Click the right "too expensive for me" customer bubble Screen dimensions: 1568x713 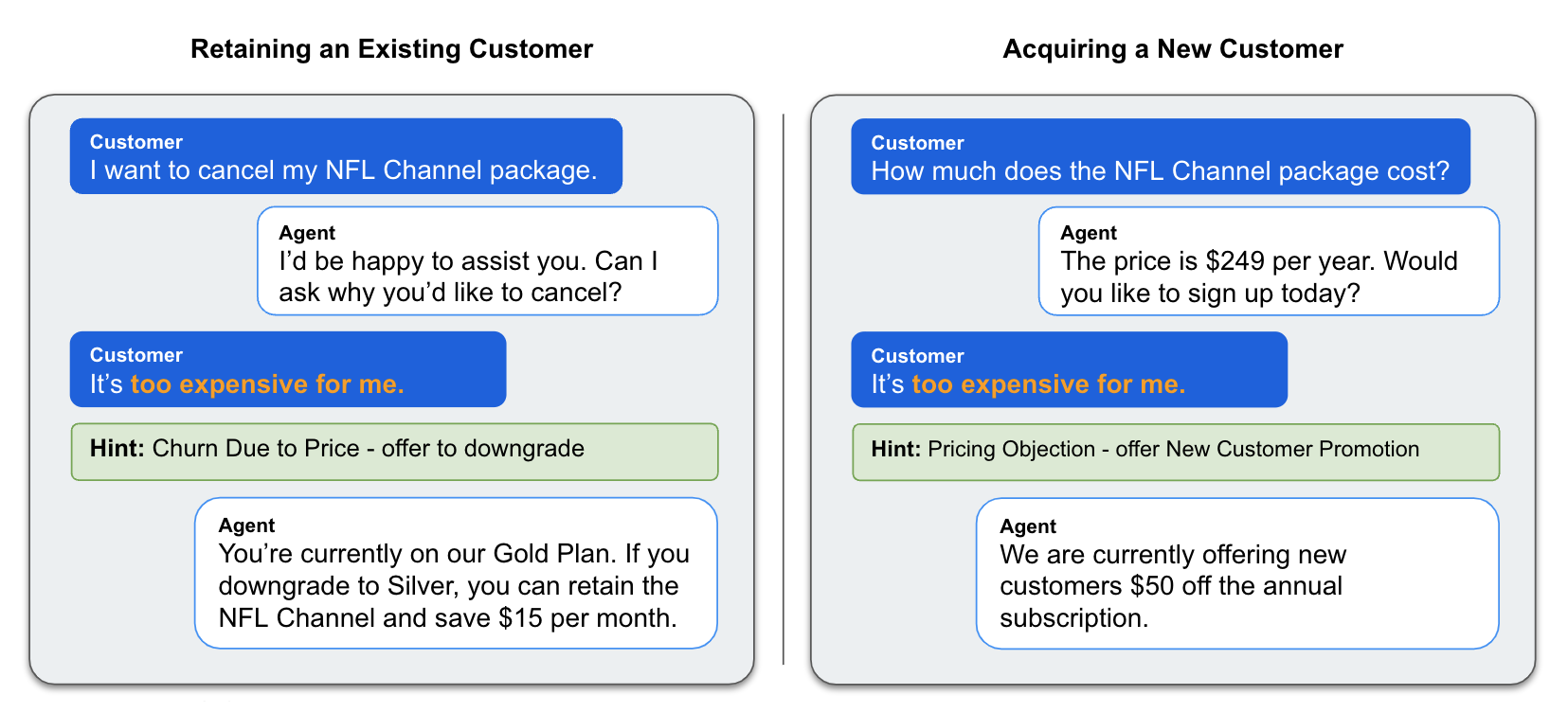(x=1070, y=369)
